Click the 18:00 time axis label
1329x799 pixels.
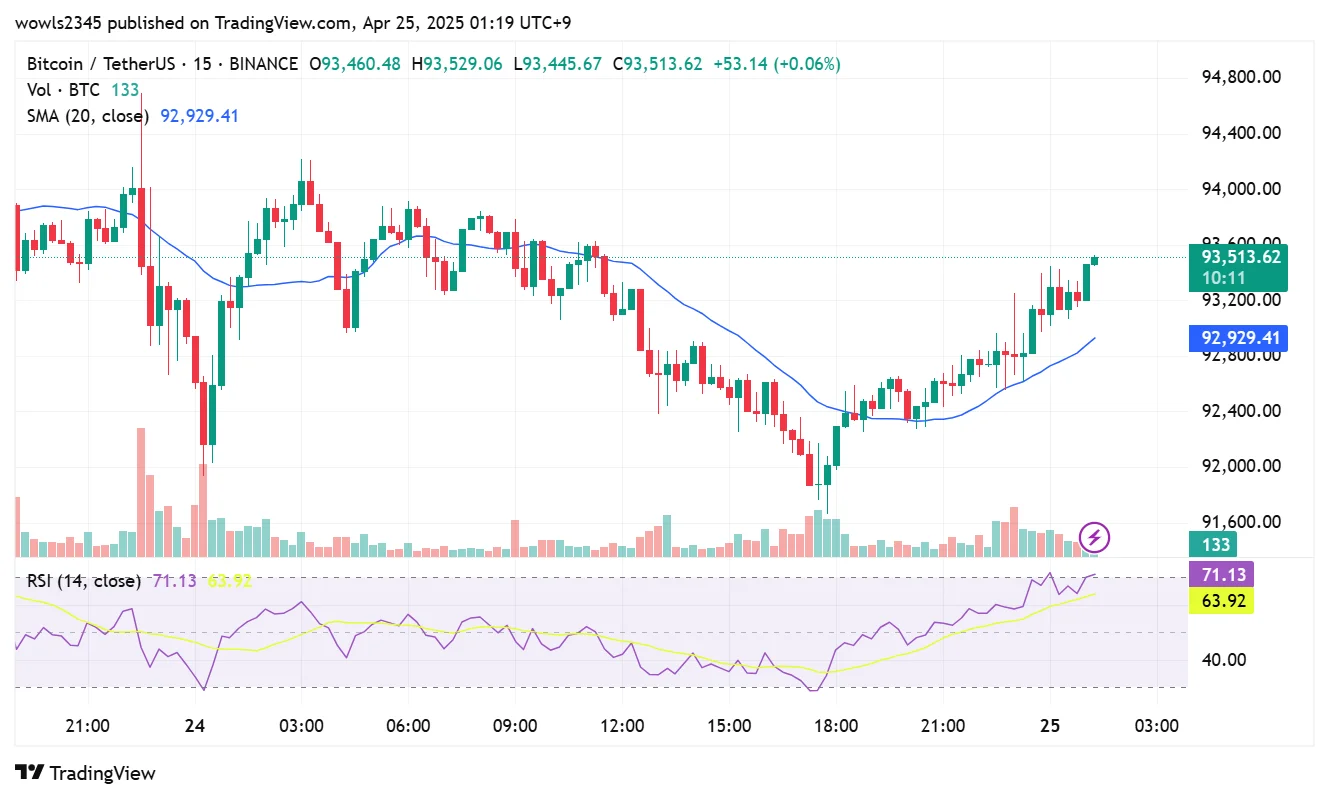(x=836, y=725)
